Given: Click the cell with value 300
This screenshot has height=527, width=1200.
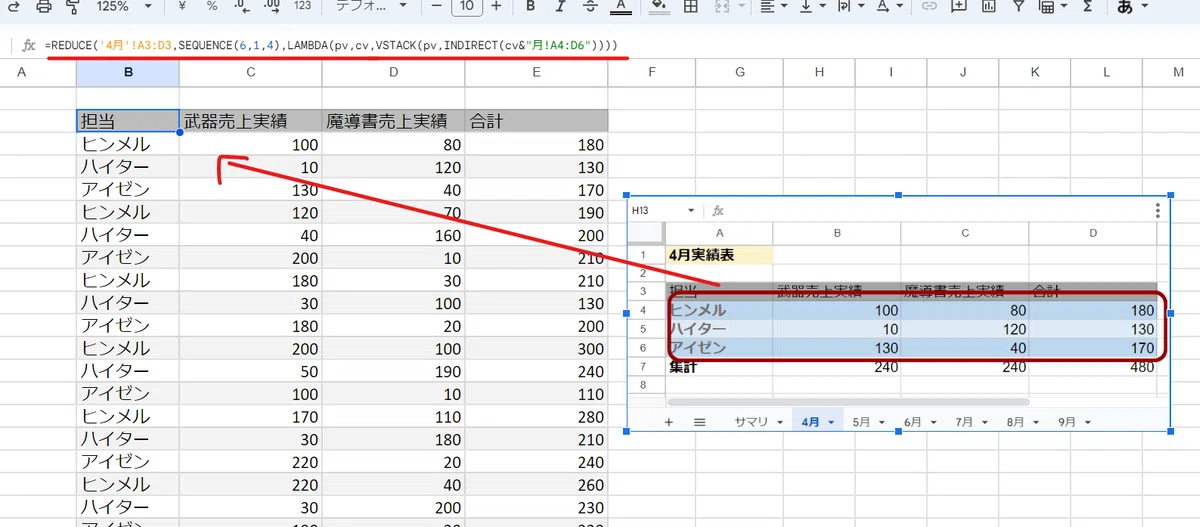Looking at the screenshot, I should tap(536, 348).
